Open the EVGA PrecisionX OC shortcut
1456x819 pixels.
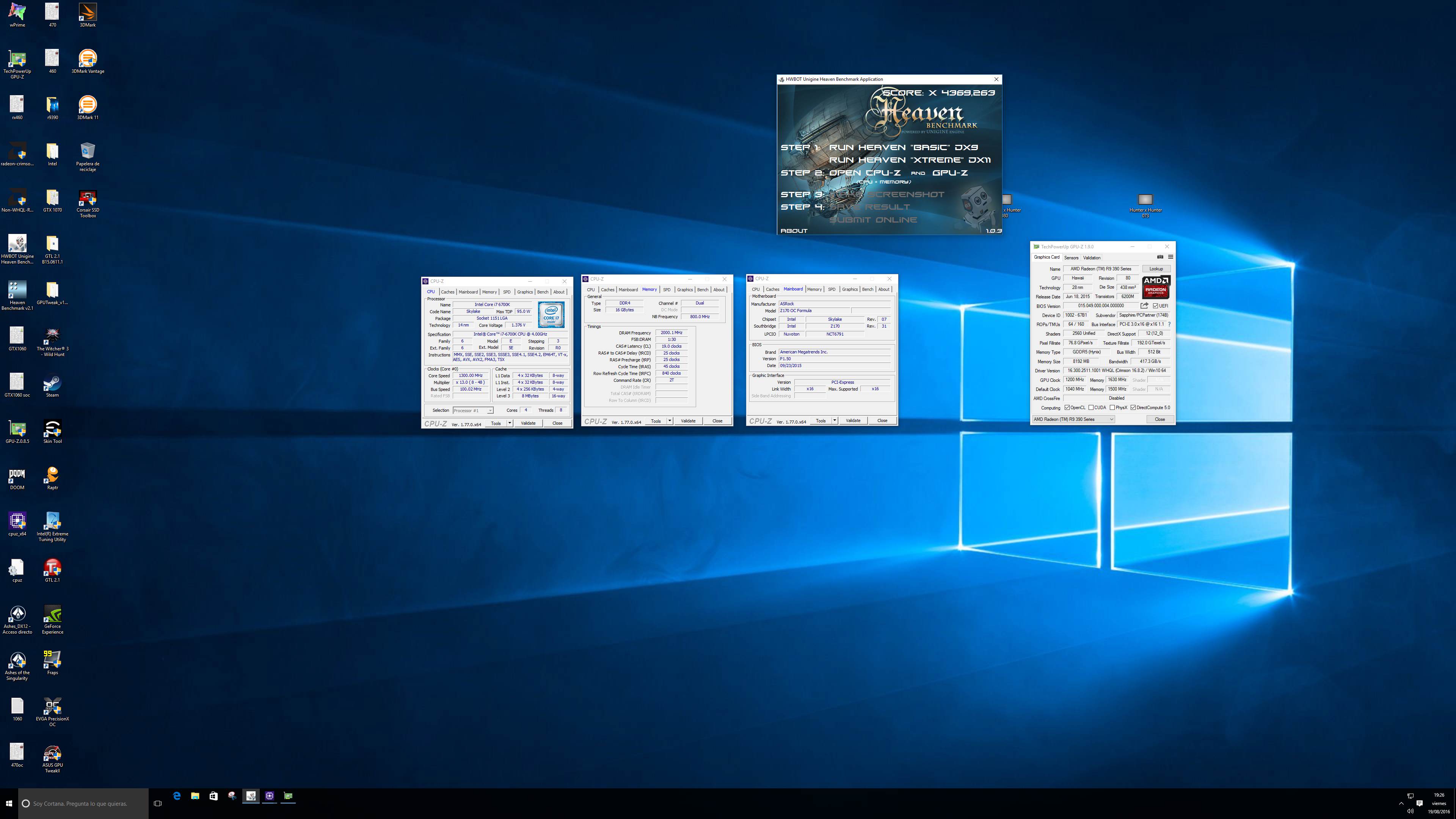click(52, 712)
